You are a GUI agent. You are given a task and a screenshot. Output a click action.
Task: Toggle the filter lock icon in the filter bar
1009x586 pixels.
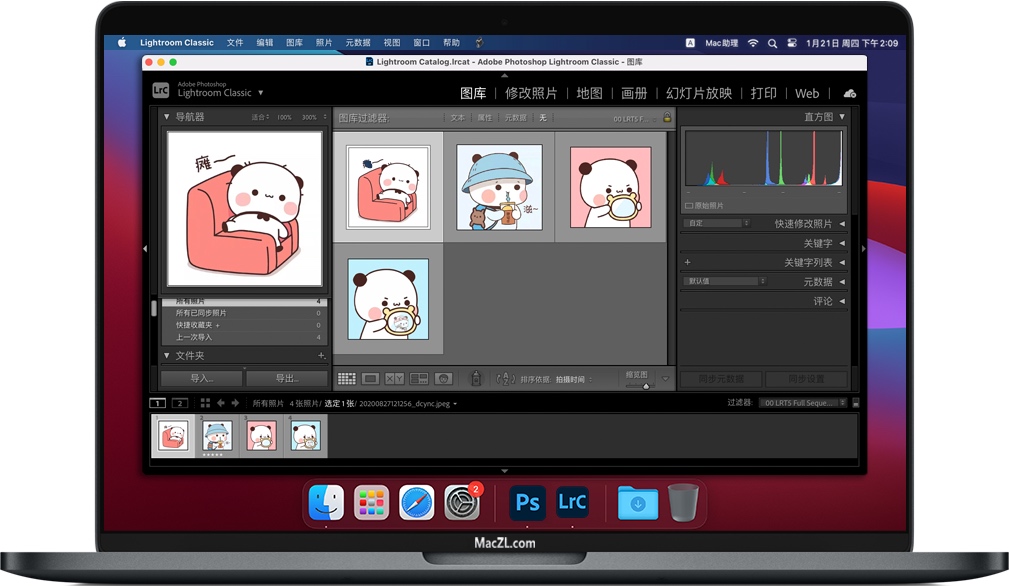[x=665, y=117]
